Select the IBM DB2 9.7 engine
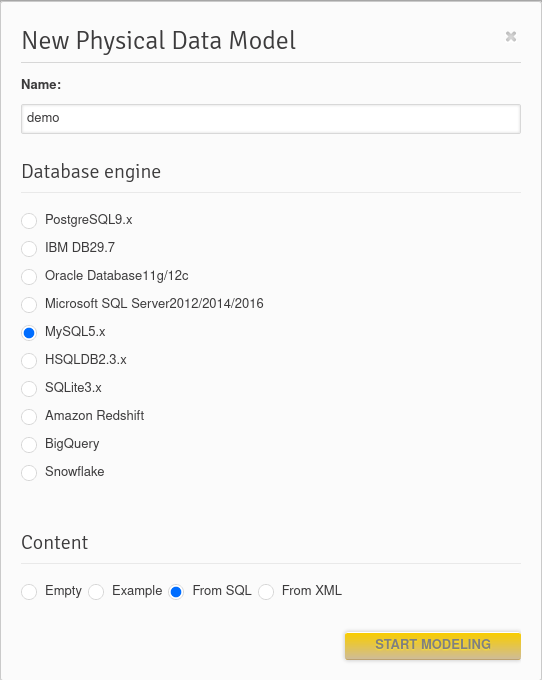This screenshot has height=680, width=542. point(29,249)
